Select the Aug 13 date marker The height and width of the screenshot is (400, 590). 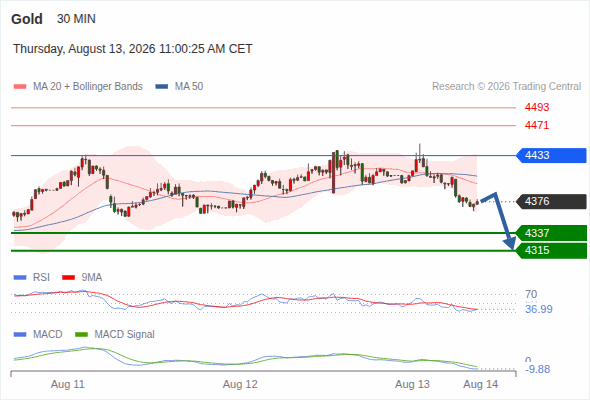(x=412, y=384)
